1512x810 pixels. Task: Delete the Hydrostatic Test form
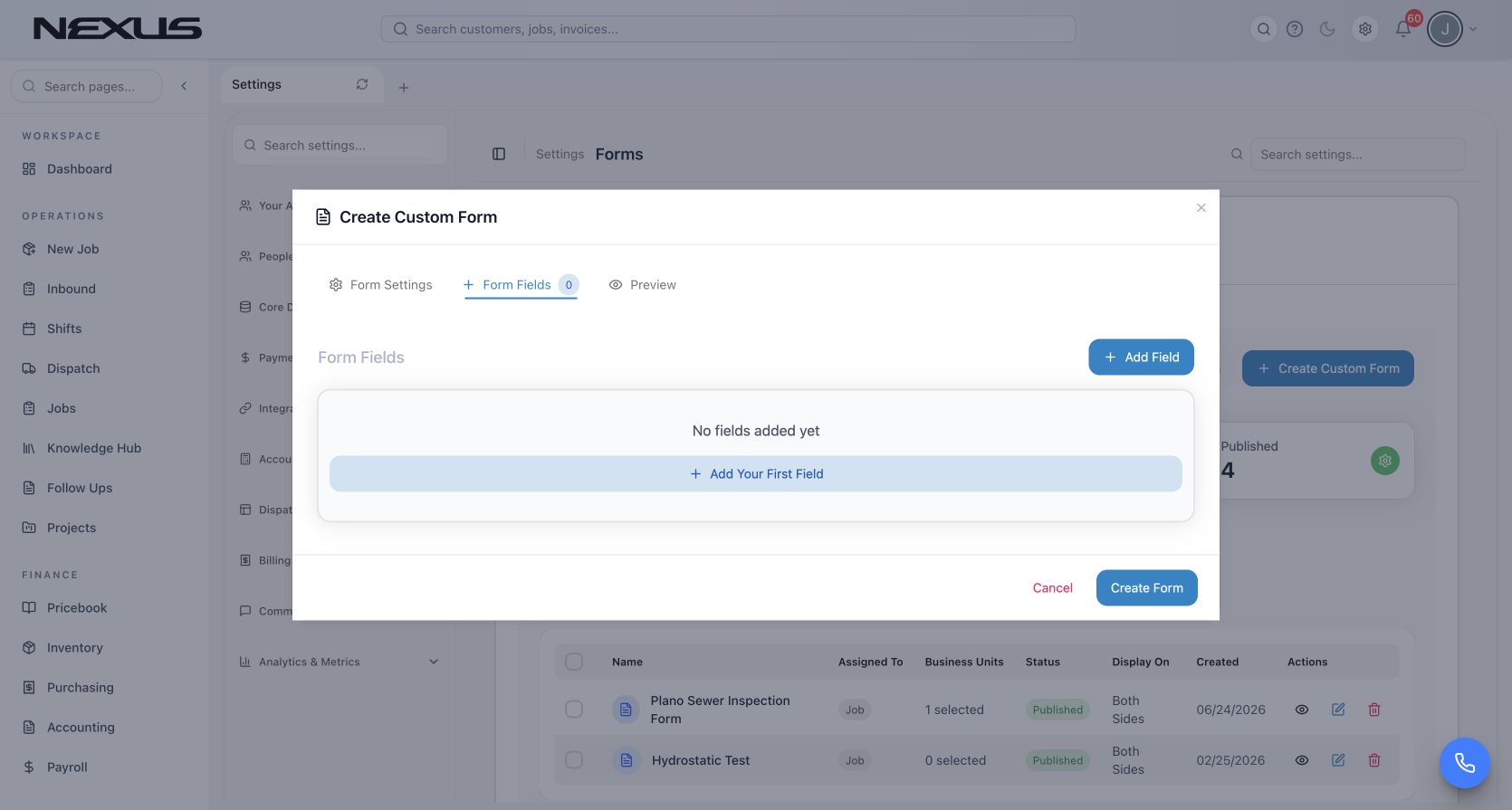pos(1374,760)
